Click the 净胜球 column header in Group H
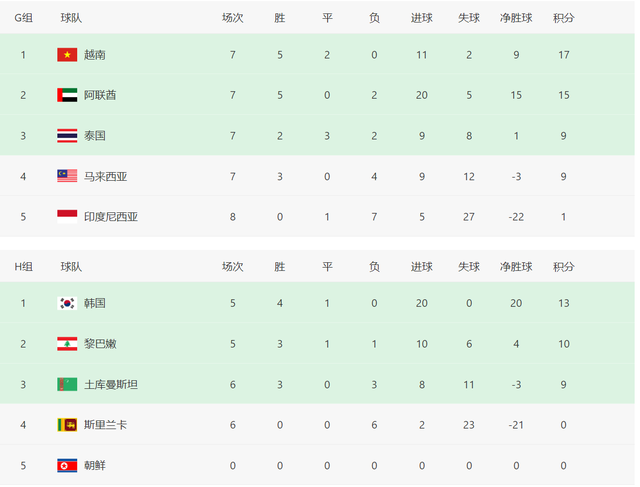This screenshot has height=487, width=640. tap(516, 267)
